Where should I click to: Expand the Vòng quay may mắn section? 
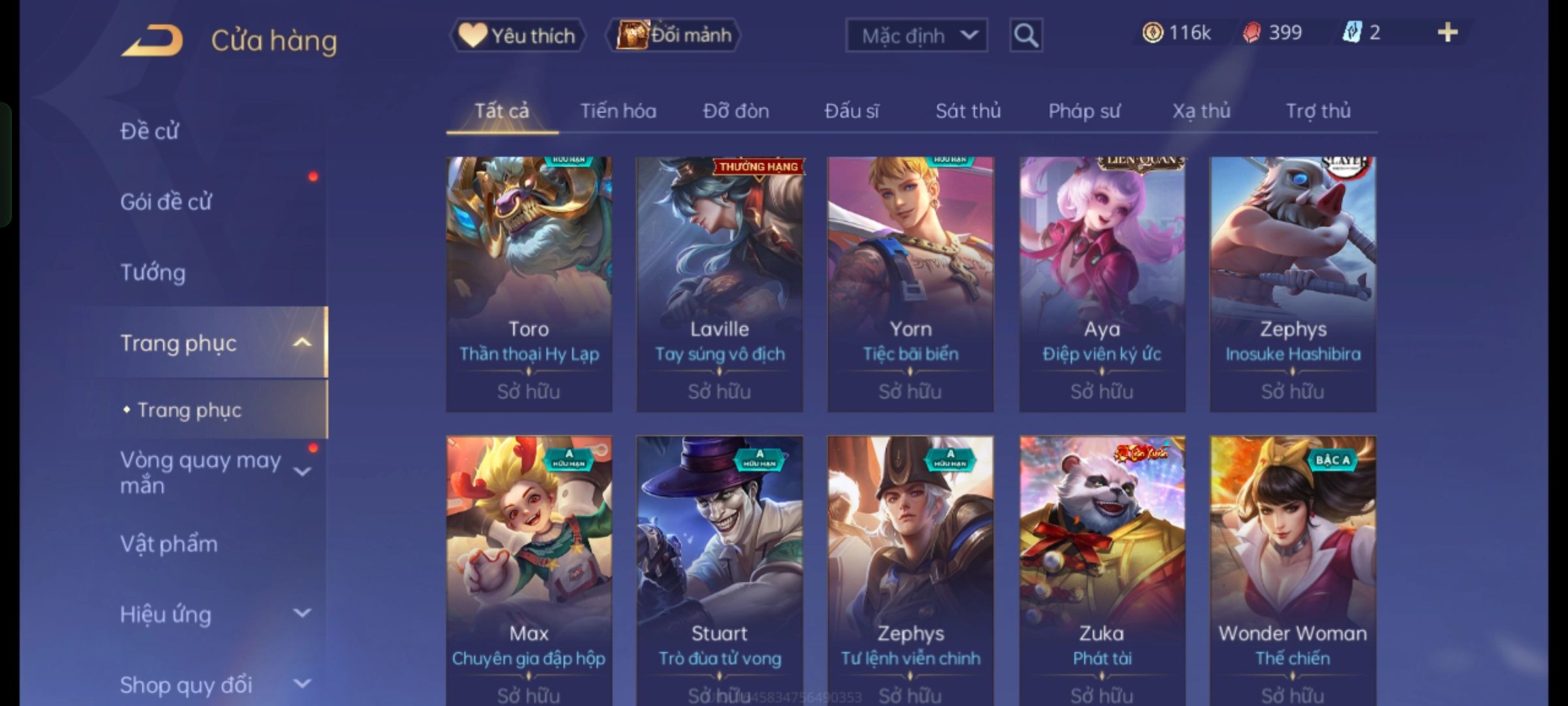(x=302, y=471)
